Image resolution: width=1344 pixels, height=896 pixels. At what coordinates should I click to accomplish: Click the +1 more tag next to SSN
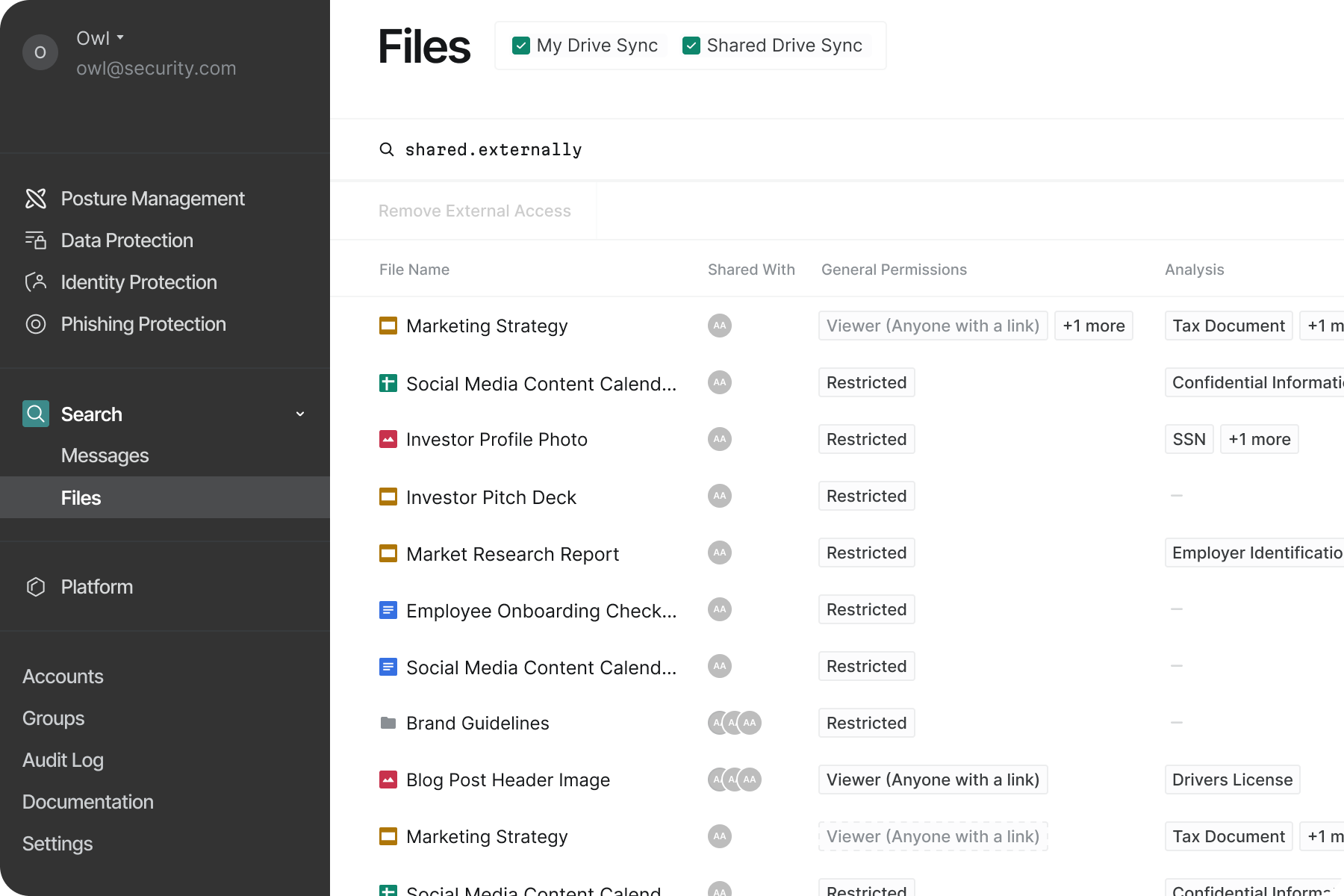point(1260,439)
